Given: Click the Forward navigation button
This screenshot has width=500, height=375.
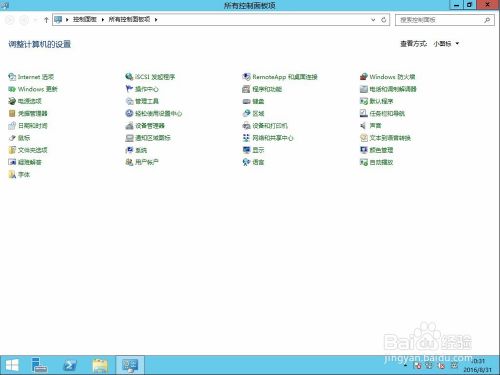Looking at the screenshot, I should click(x=24, y=20).
